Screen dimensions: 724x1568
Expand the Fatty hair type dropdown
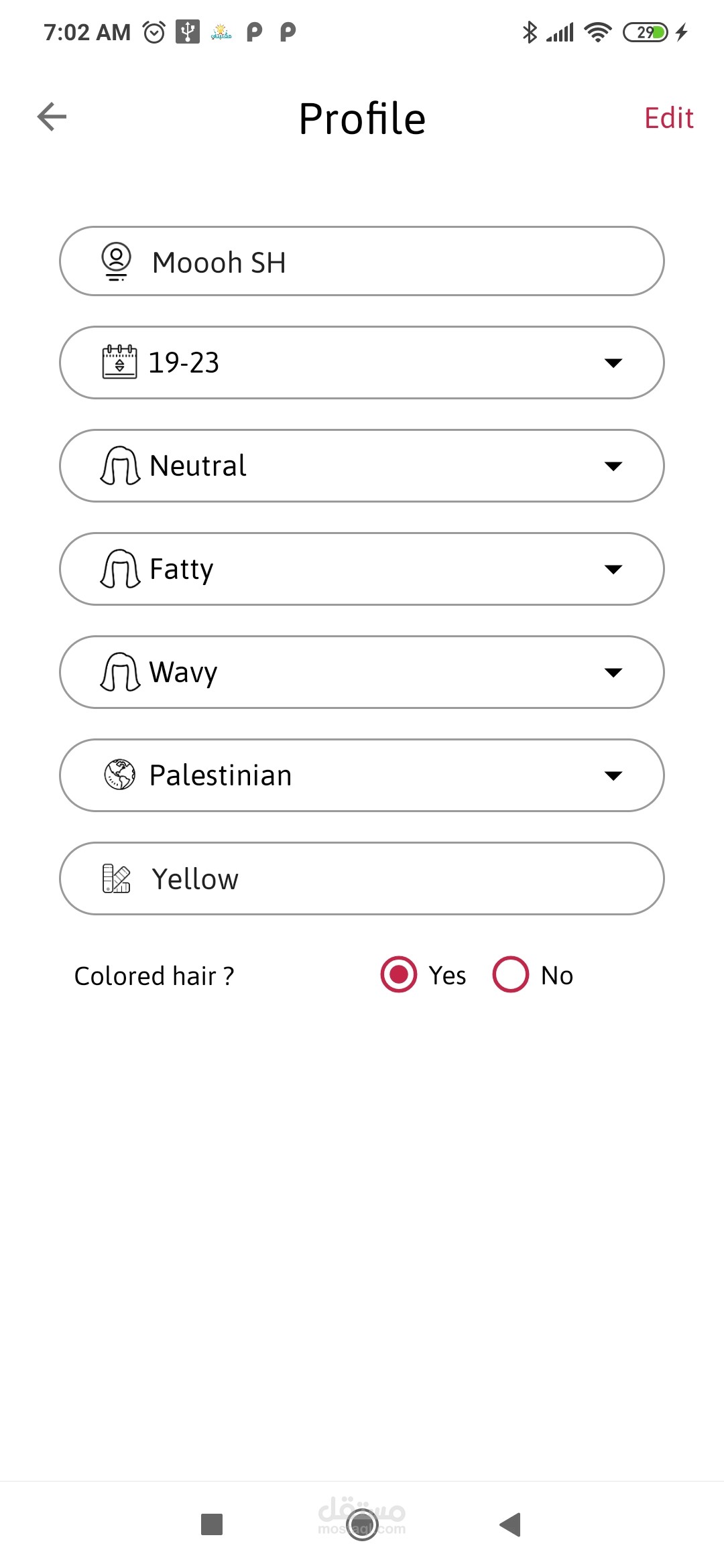[613, 570]
